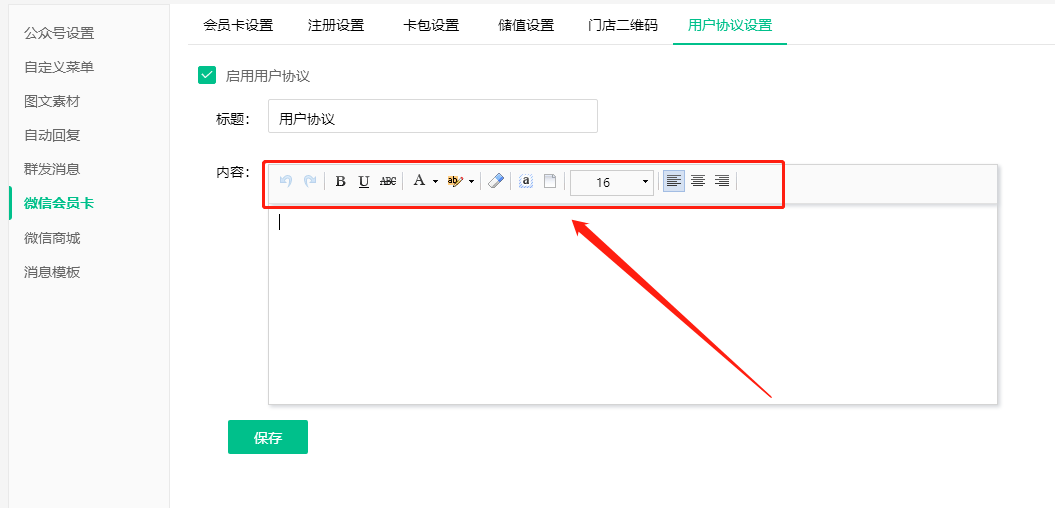Uncheck the 启用用户协议 checkbox
The width and height of the screenshot is (1055, 508).
tap(207, 75)
